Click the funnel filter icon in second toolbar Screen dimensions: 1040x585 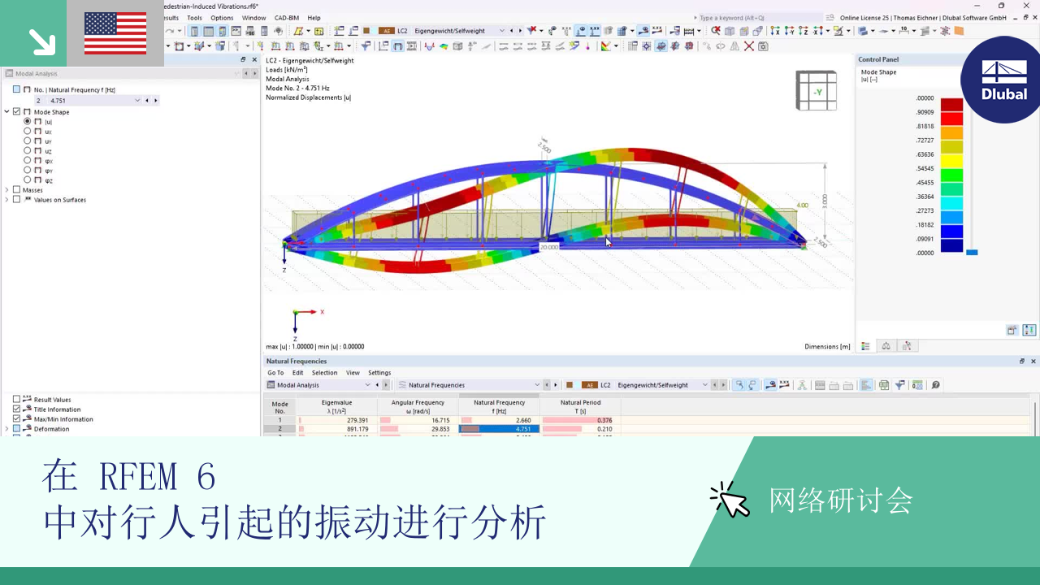[366, 46]
